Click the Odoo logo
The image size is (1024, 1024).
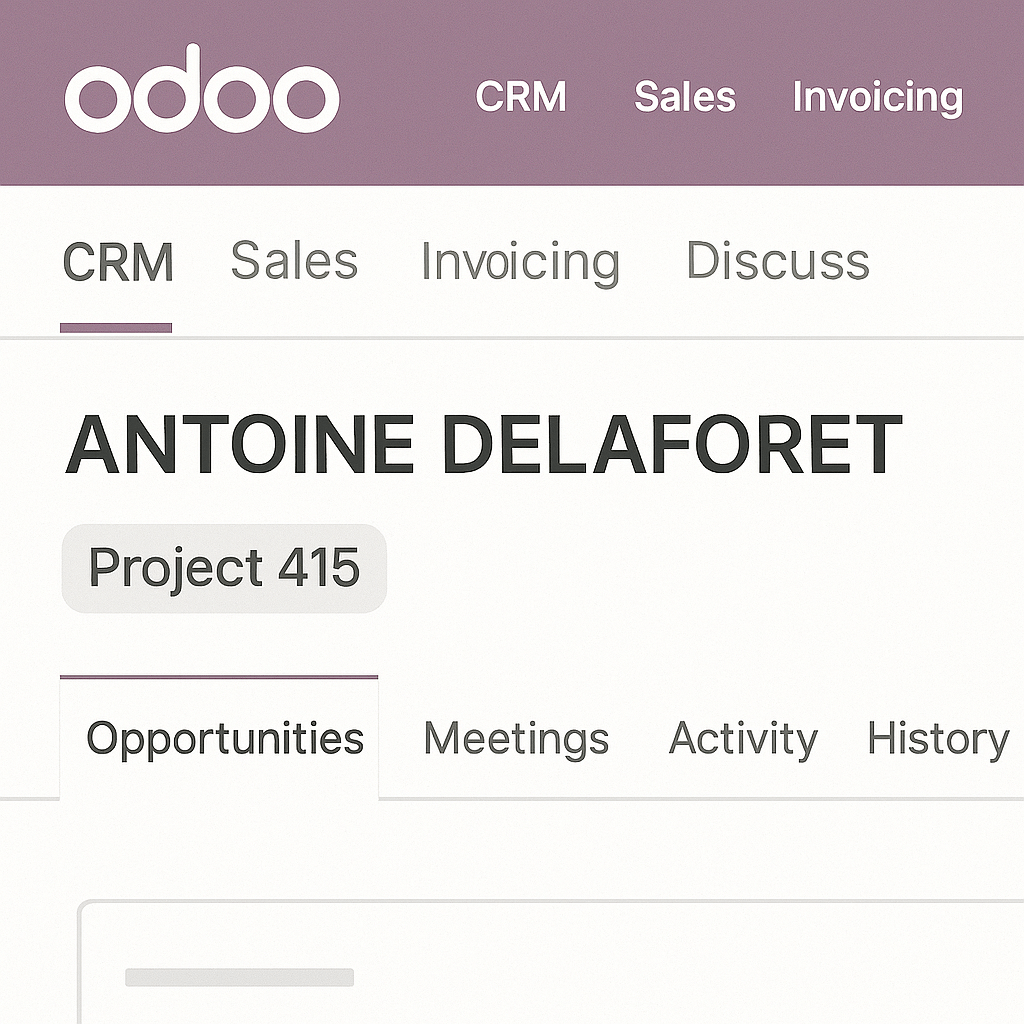[x=202, y=97]
